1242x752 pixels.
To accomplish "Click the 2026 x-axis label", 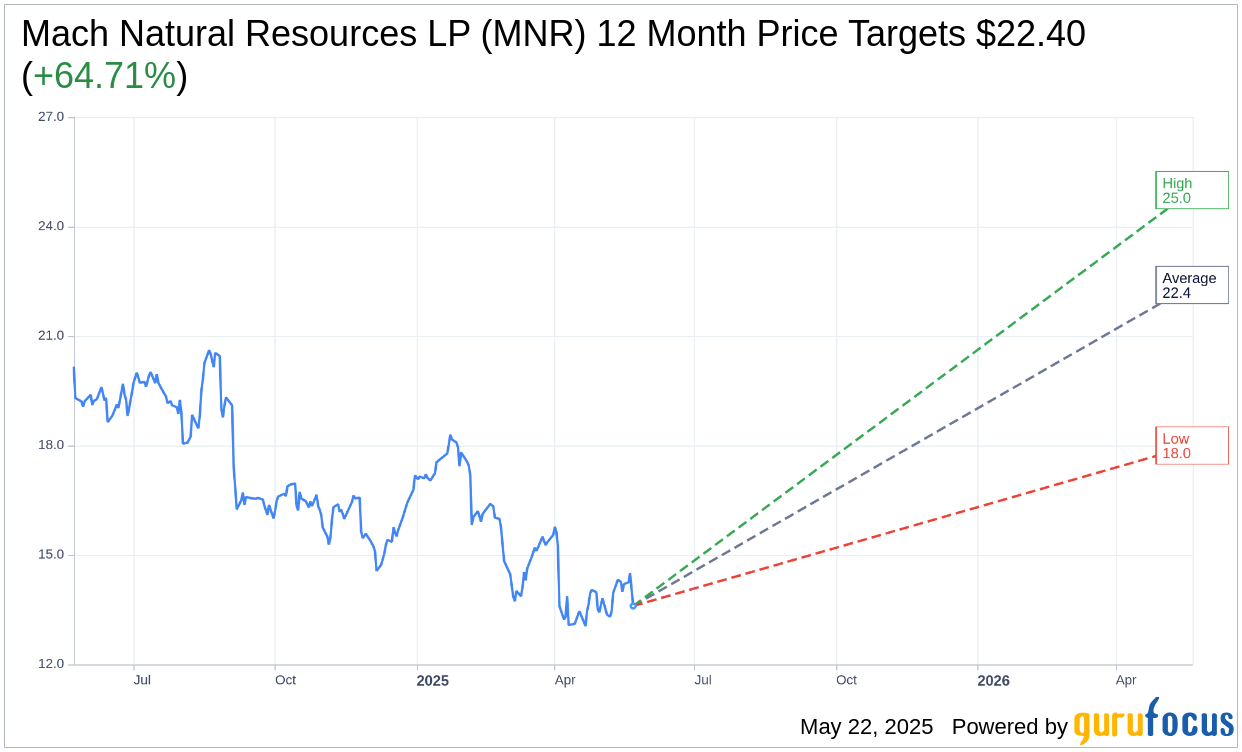I will pyautogui.click(x=994, y=681).
